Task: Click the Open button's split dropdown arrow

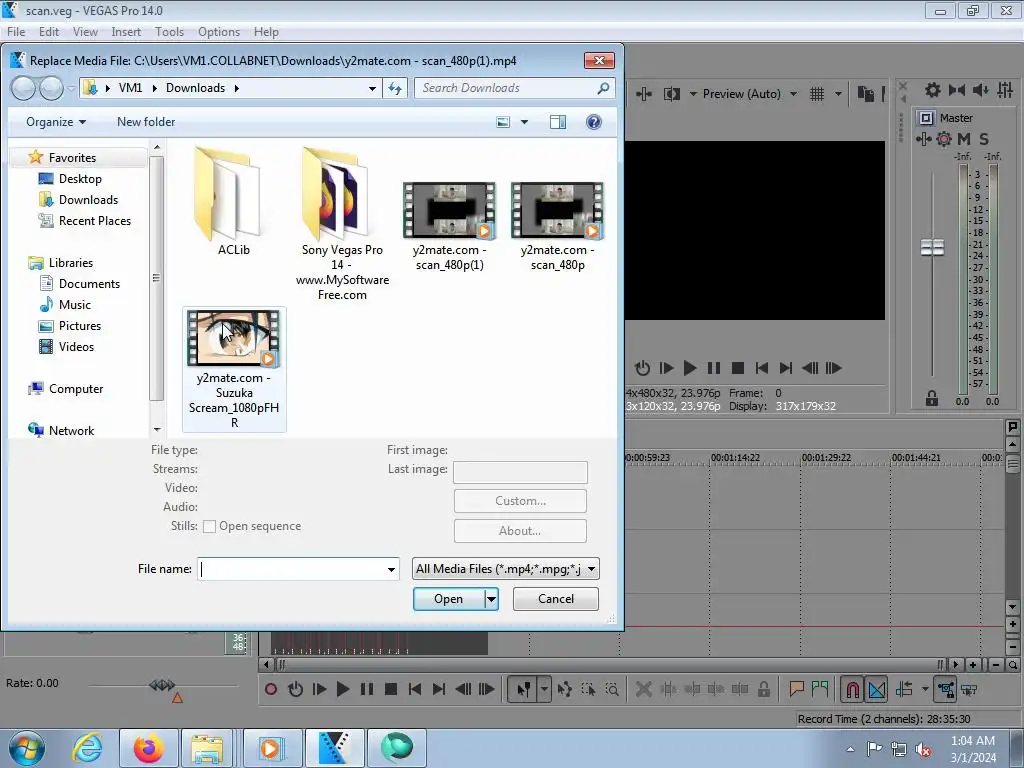Action: click(x=491, y=599)
